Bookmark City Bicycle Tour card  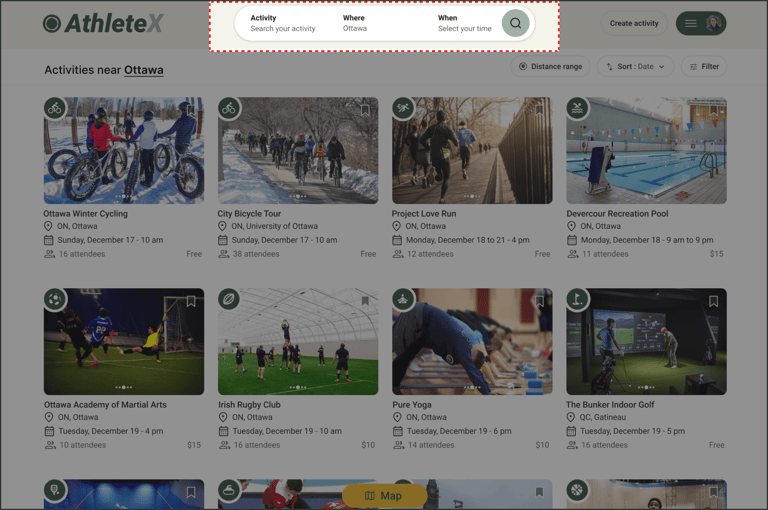pos(365,110)
